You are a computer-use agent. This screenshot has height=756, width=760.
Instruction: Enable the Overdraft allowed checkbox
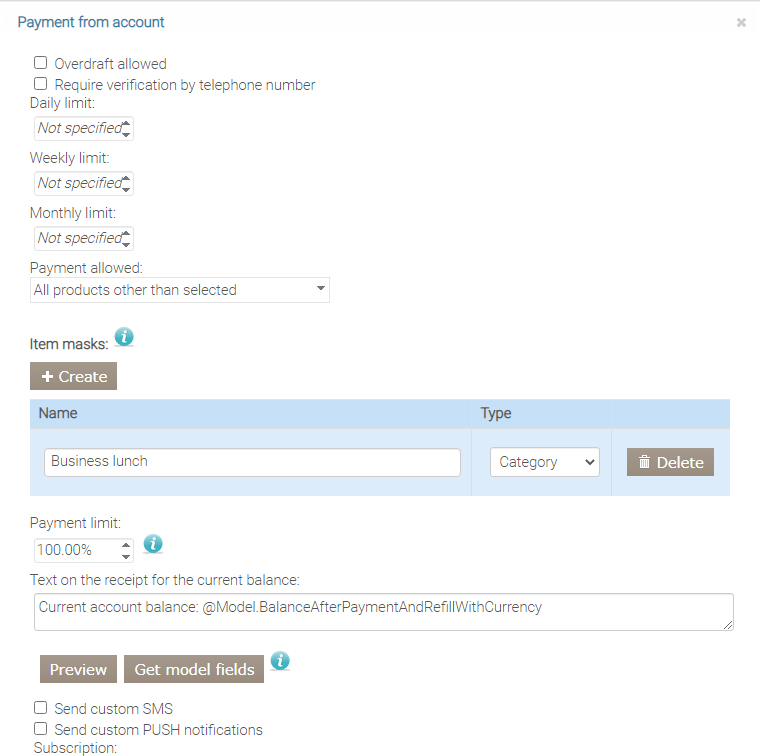pyautogui.click(x=41, y=63)
